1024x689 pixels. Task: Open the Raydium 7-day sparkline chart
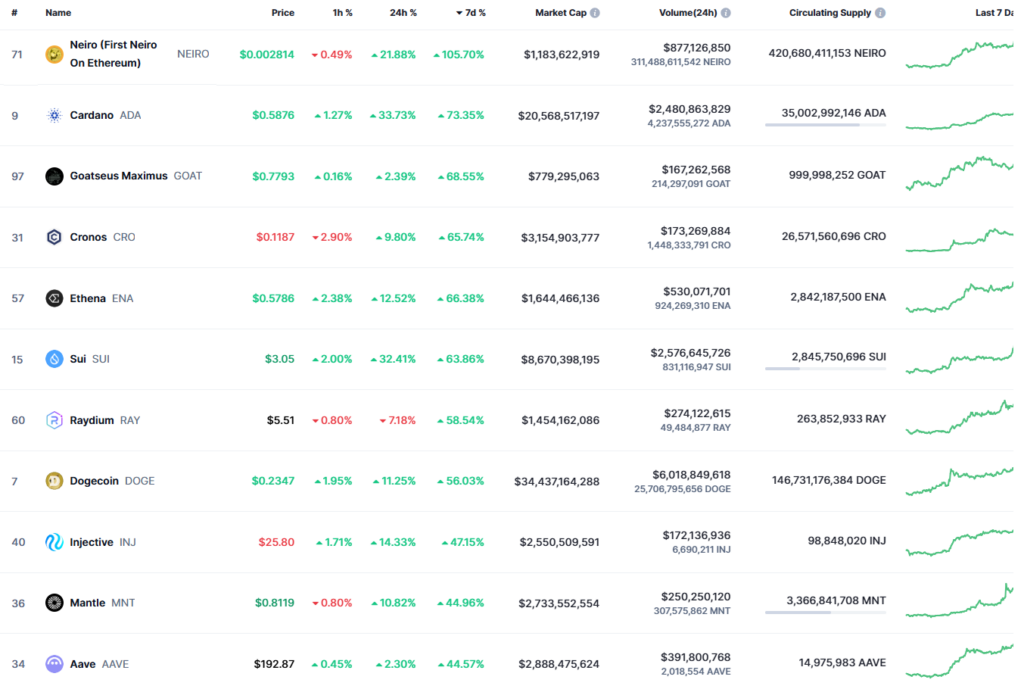(959, 418)
